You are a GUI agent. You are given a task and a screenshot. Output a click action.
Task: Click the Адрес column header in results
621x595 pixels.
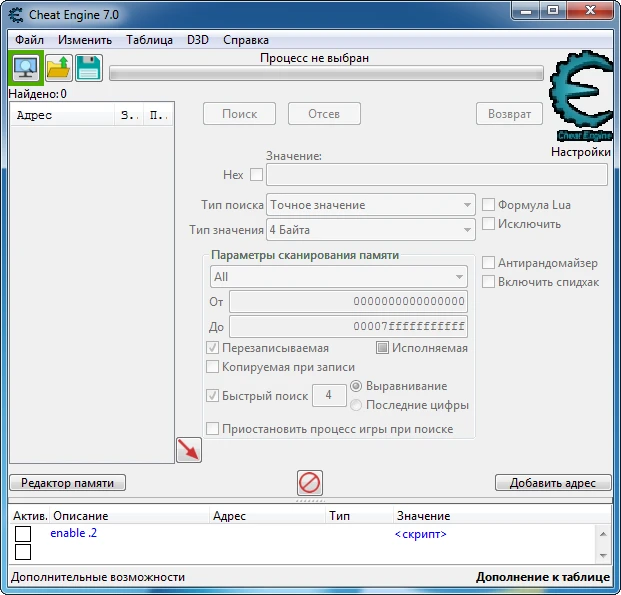click(63, 115)
